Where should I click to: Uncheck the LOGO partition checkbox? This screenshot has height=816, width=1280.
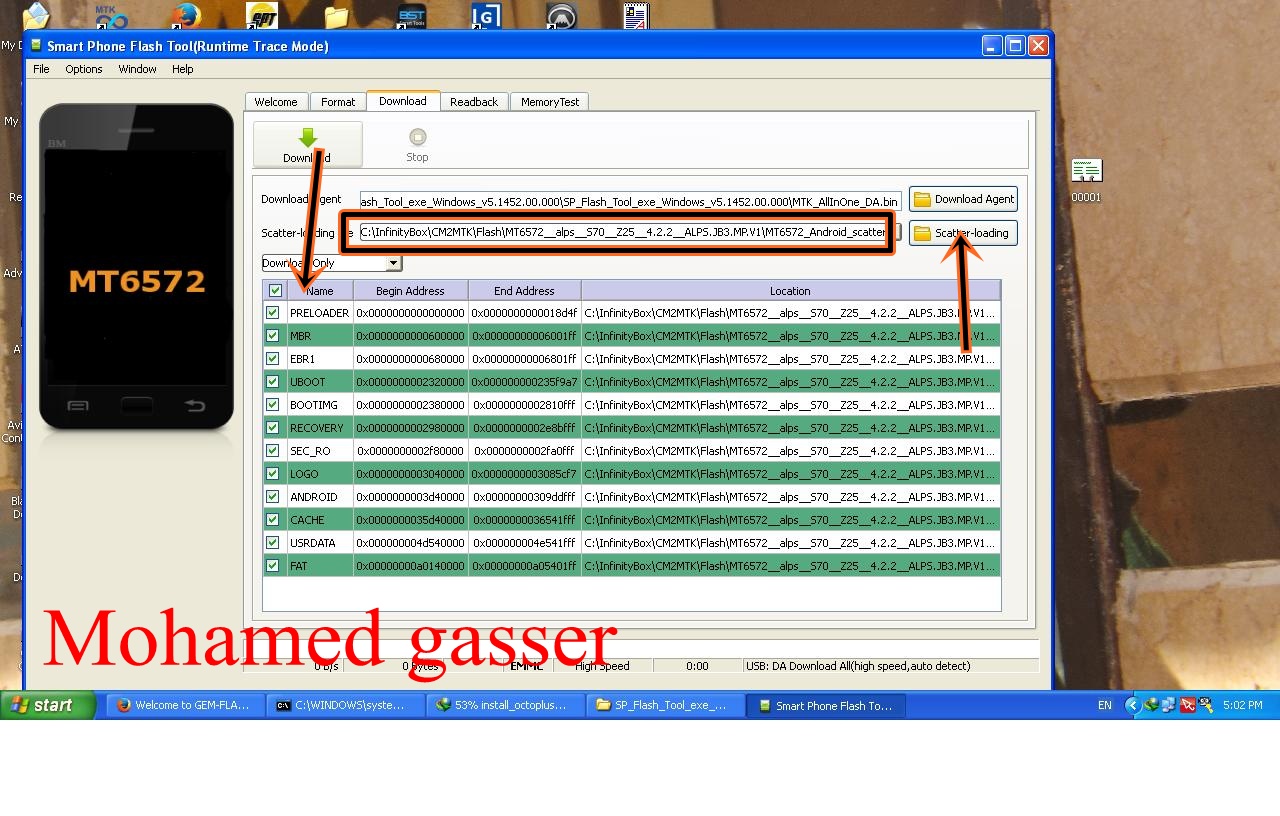pyautogui.click(x=272, y=474)
